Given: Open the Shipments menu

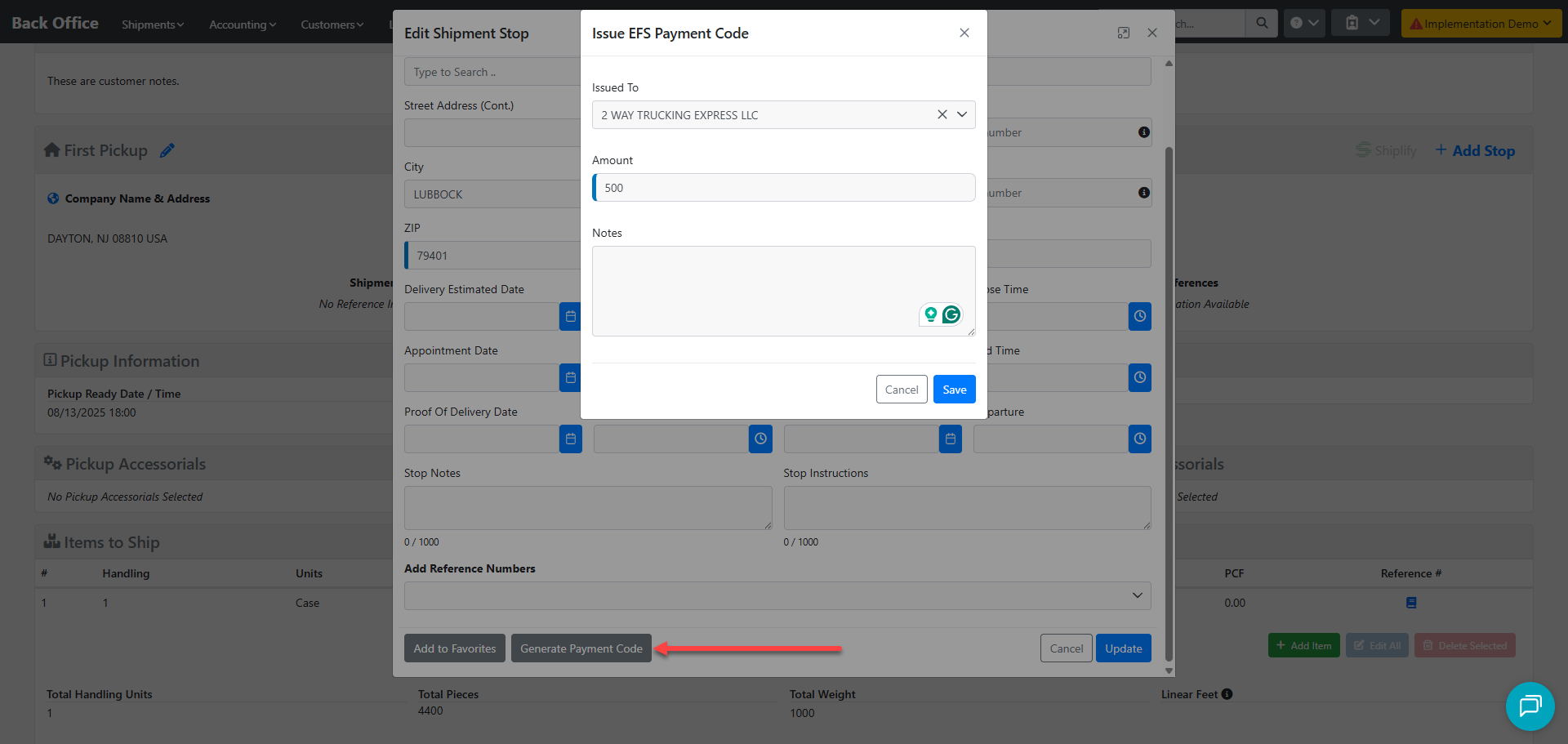Looking at the screenshot, I should (x=153, y=25).
